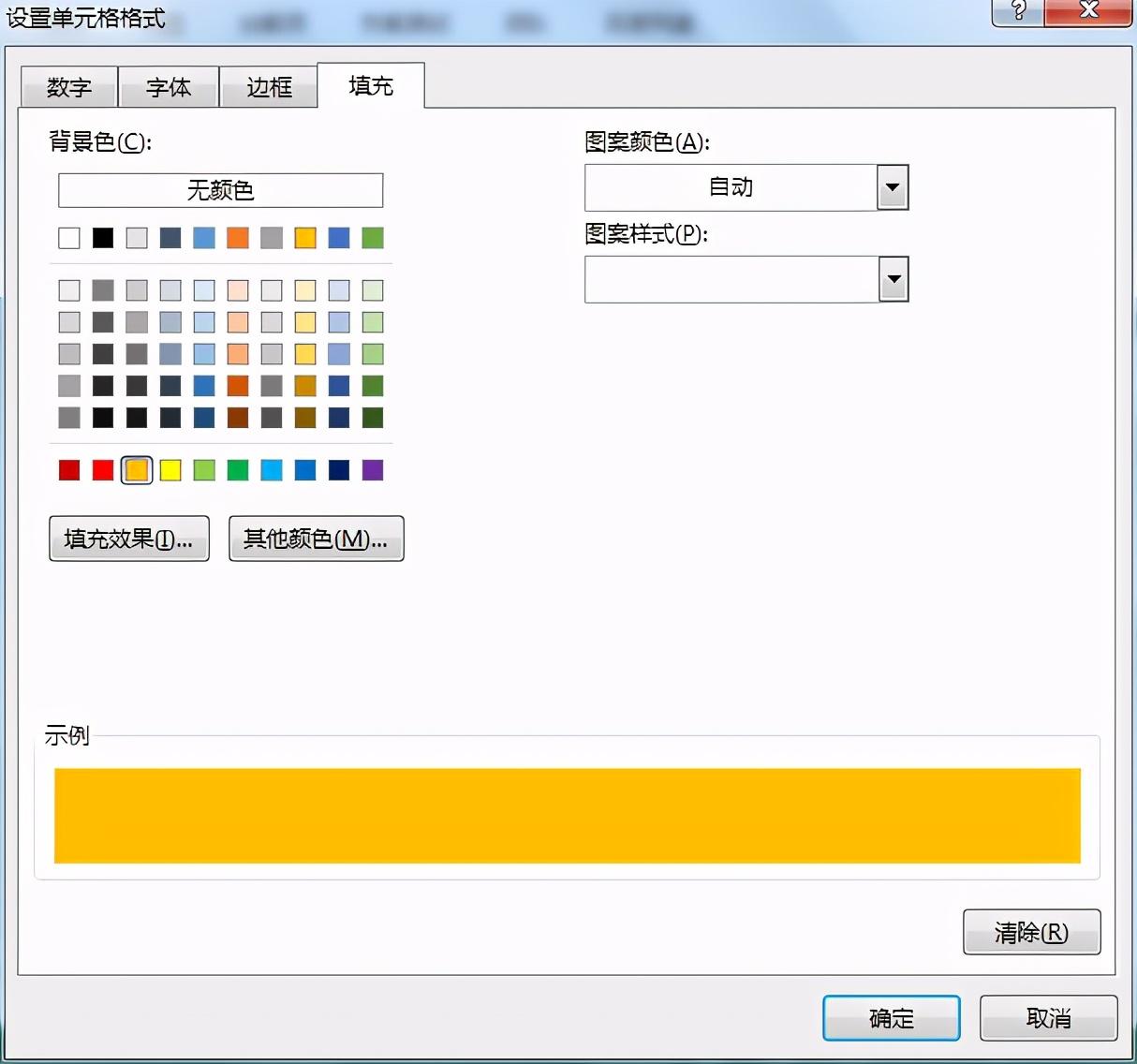Select navy swatch in standard colors

point(339,470)
